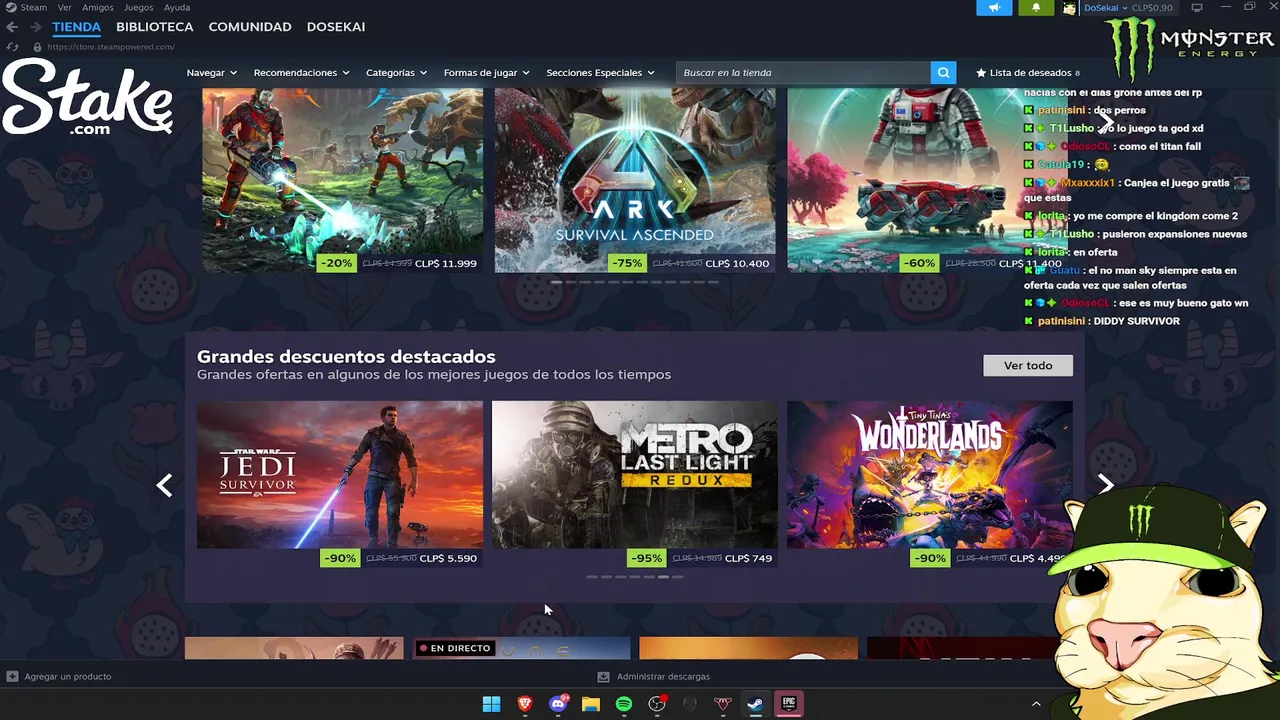Screen dimensions: 1280x720
Task: Expand the Formas de jugar dropdown
Action: pyautogui.click(x=486, y=72)
